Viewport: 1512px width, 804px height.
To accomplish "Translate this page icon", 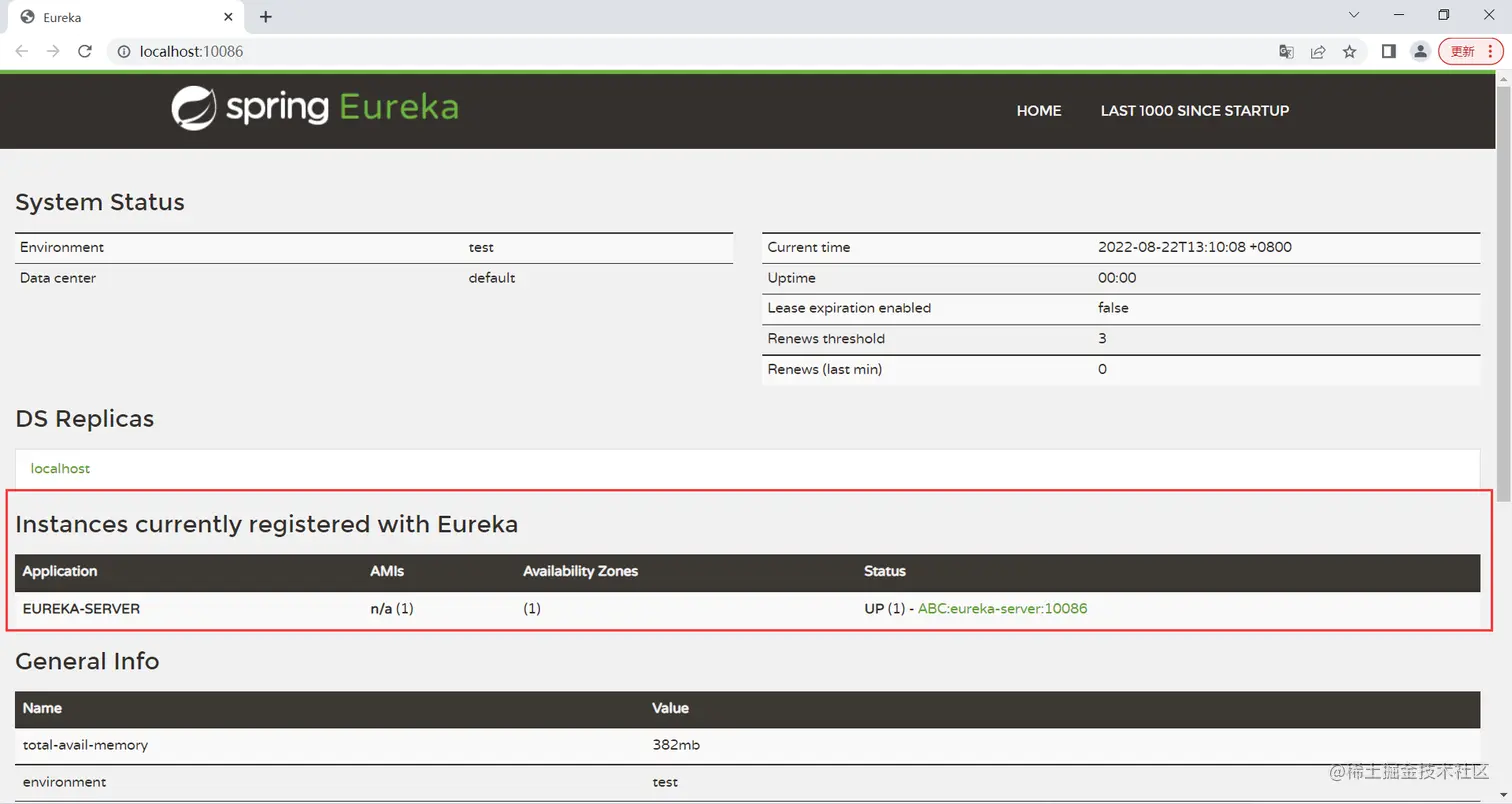I will pyautogui.click(x=1287, y=52).
